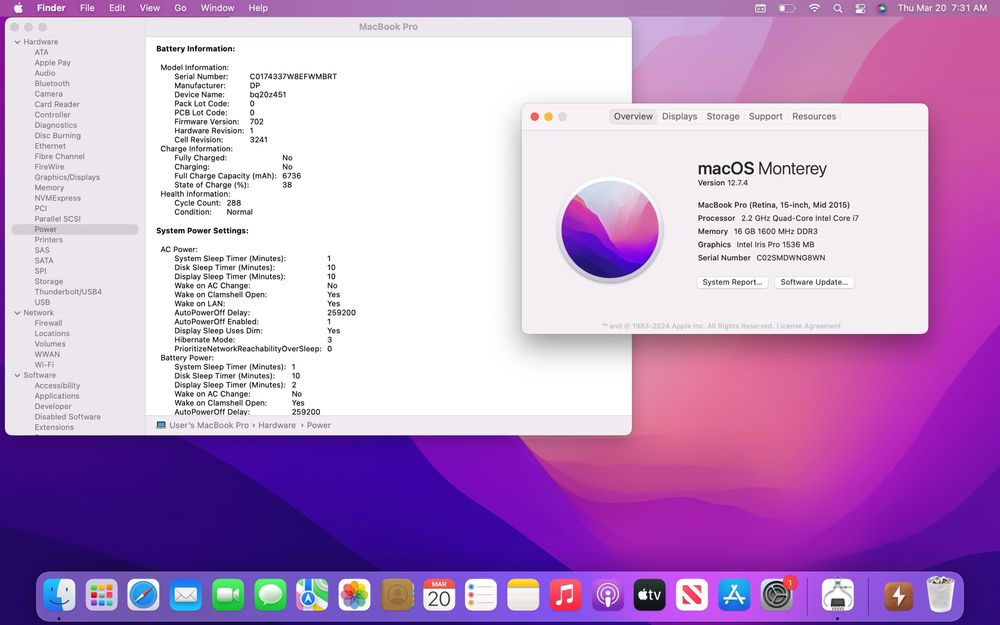Open Contacts from the Dock

tap(397, 596)
